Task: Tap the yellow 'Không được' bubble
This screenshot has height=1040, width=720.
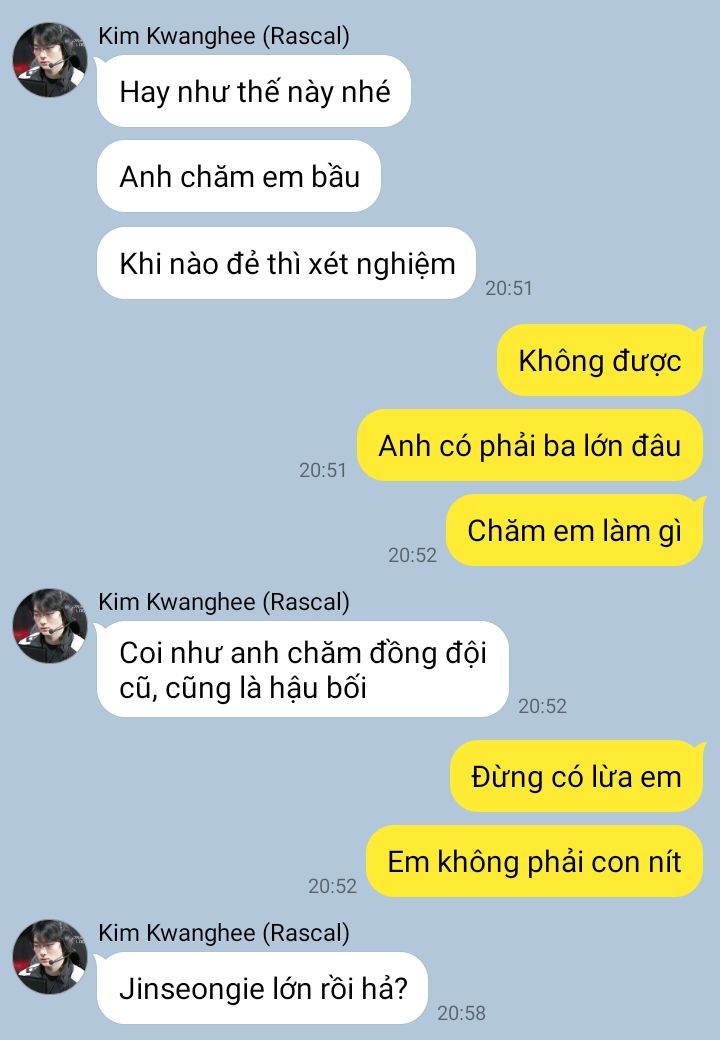Action: 600,360
